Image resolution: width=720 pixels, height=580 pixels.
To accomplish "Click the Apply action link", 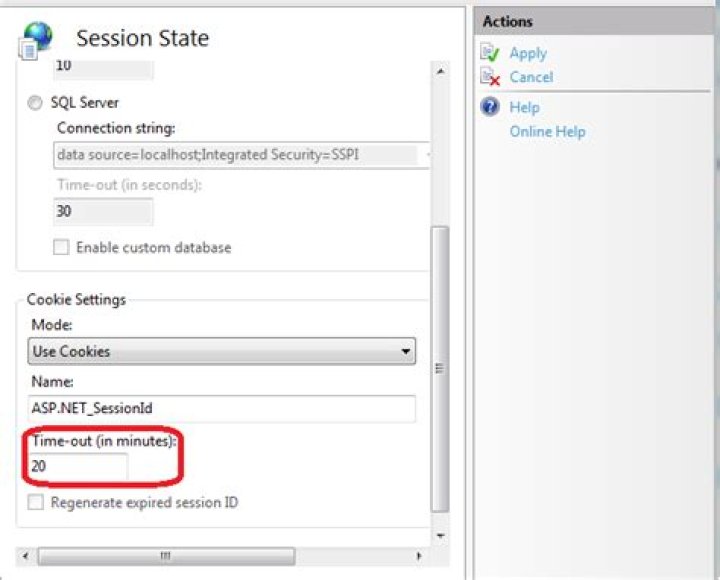I will (528, 53).
